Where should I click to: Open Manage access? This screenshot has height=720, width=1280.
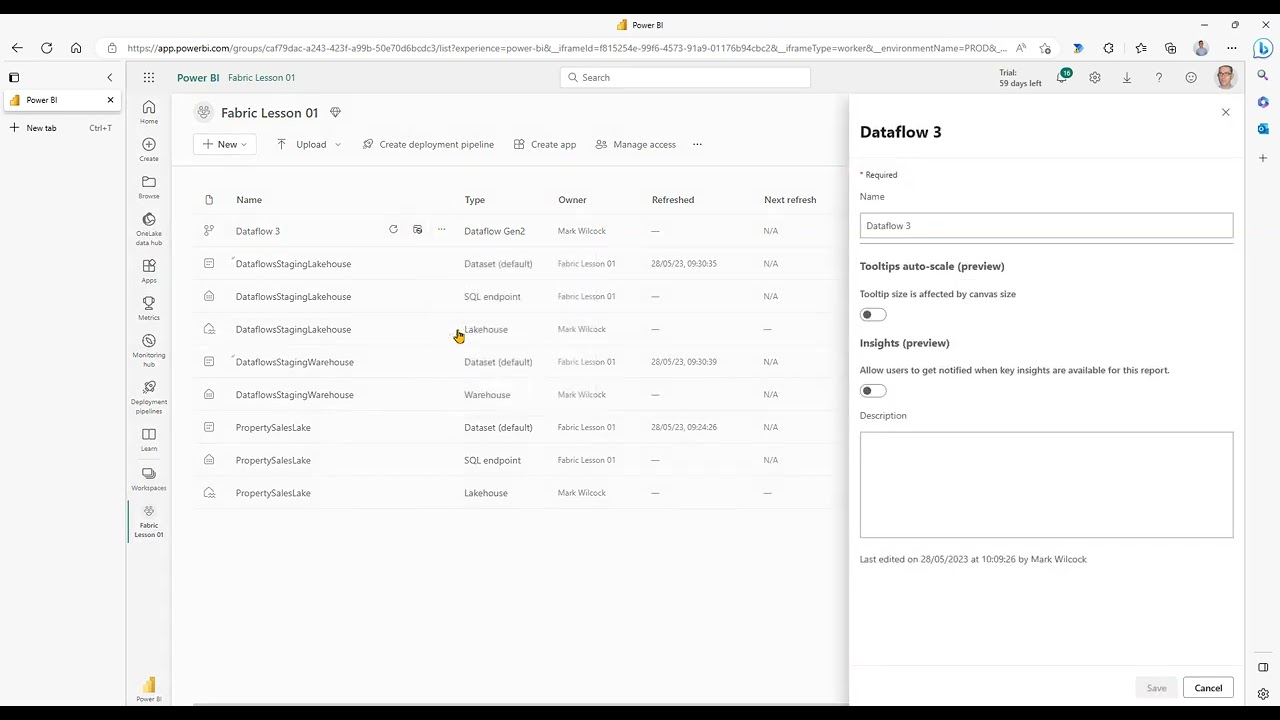636,144
